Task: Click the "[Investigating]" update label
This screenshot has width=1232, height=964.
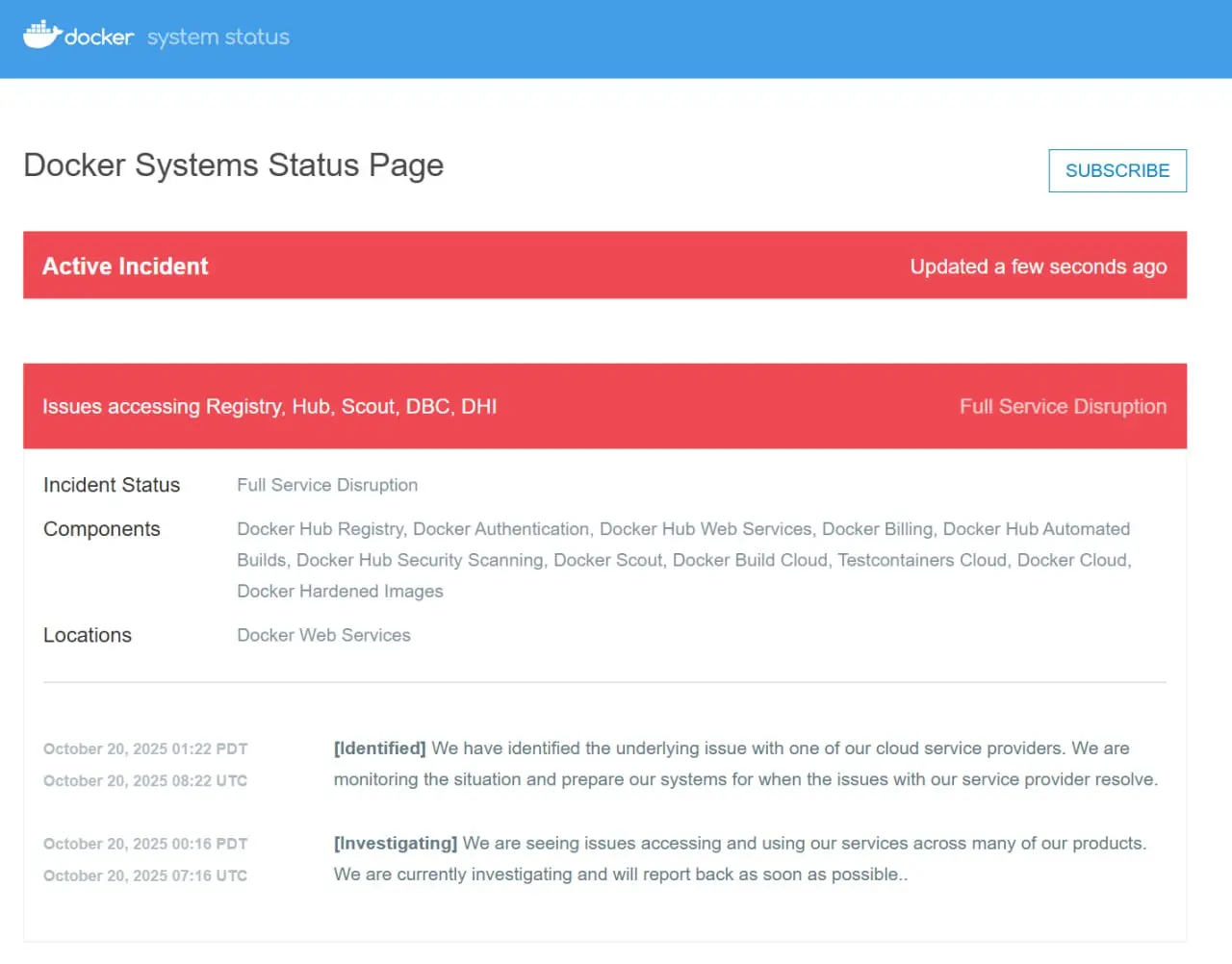Action: point(396,844)
